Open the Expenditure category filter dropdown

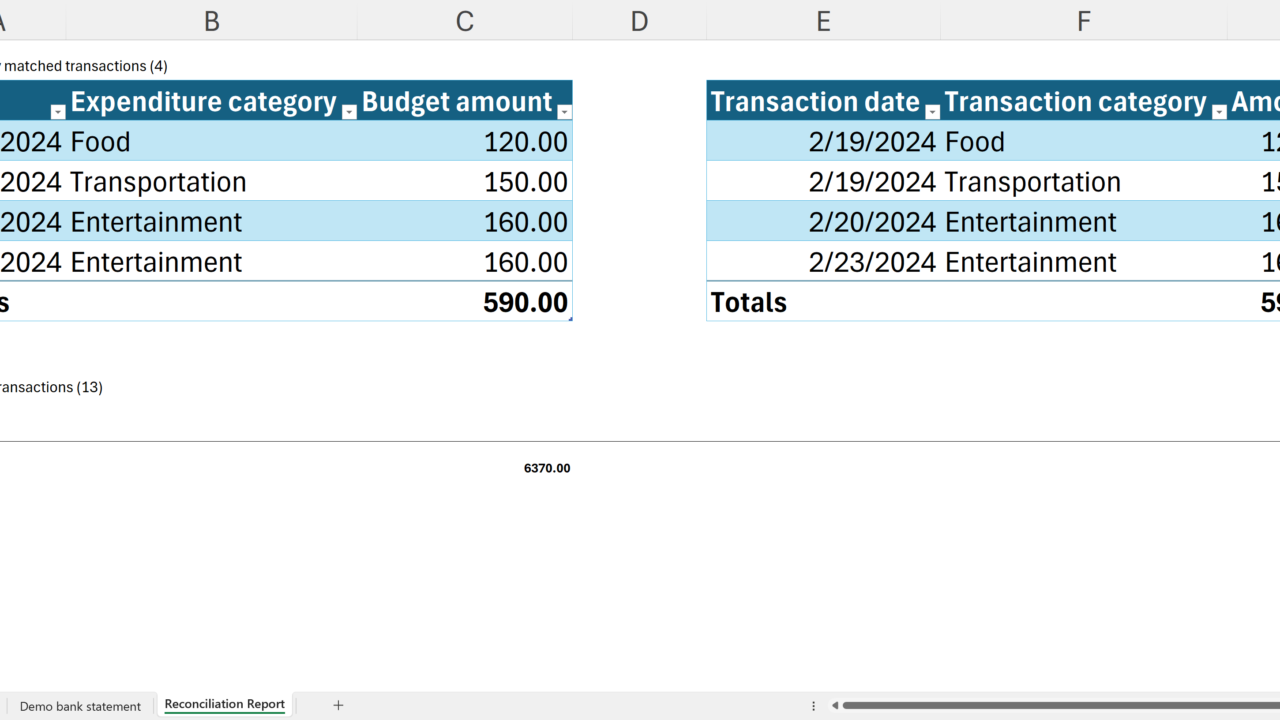coord(349,112)
